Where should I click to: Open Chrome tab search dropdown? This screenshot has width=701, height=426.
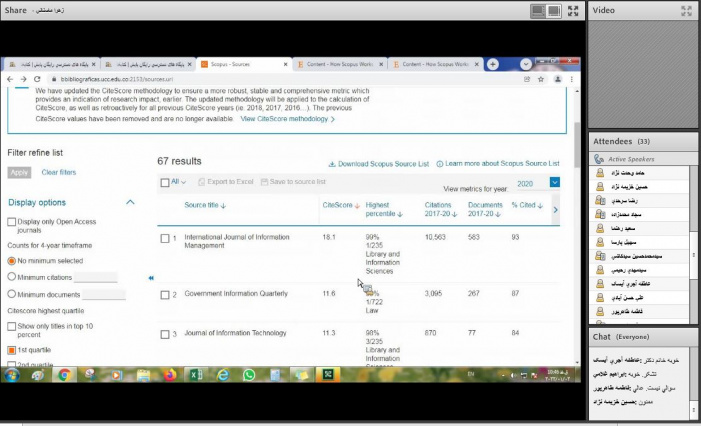[525, 64]
